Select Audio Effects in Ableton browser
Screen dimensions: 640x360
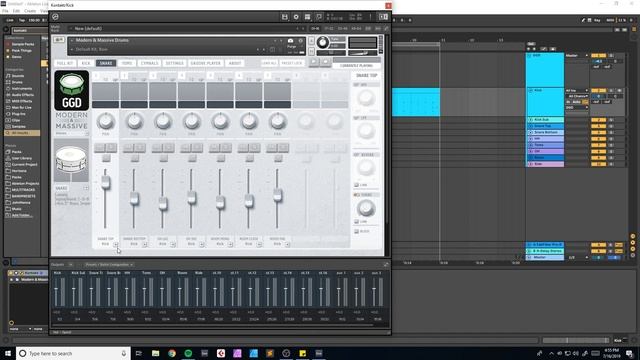pyautogui.click(x=22, y=95)
